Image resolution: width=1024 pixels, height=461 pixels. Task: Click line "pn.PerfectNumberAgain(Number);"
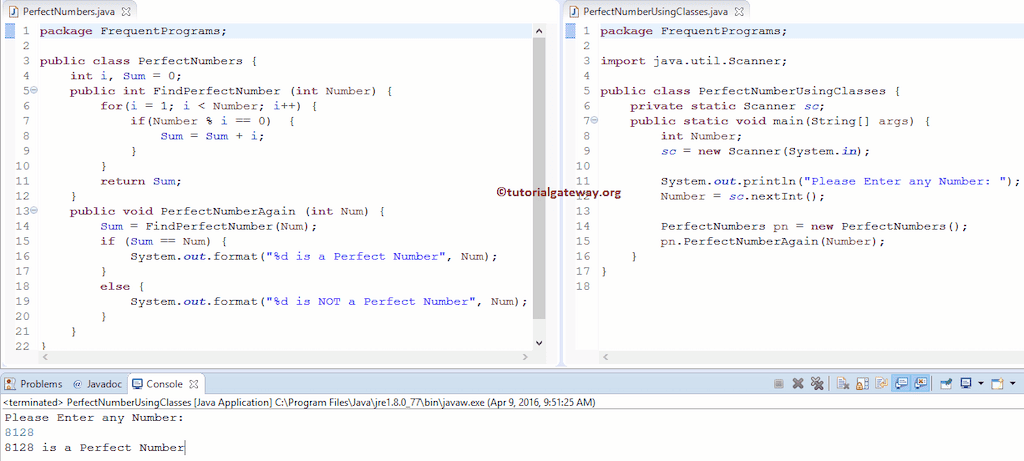(773, 241)
